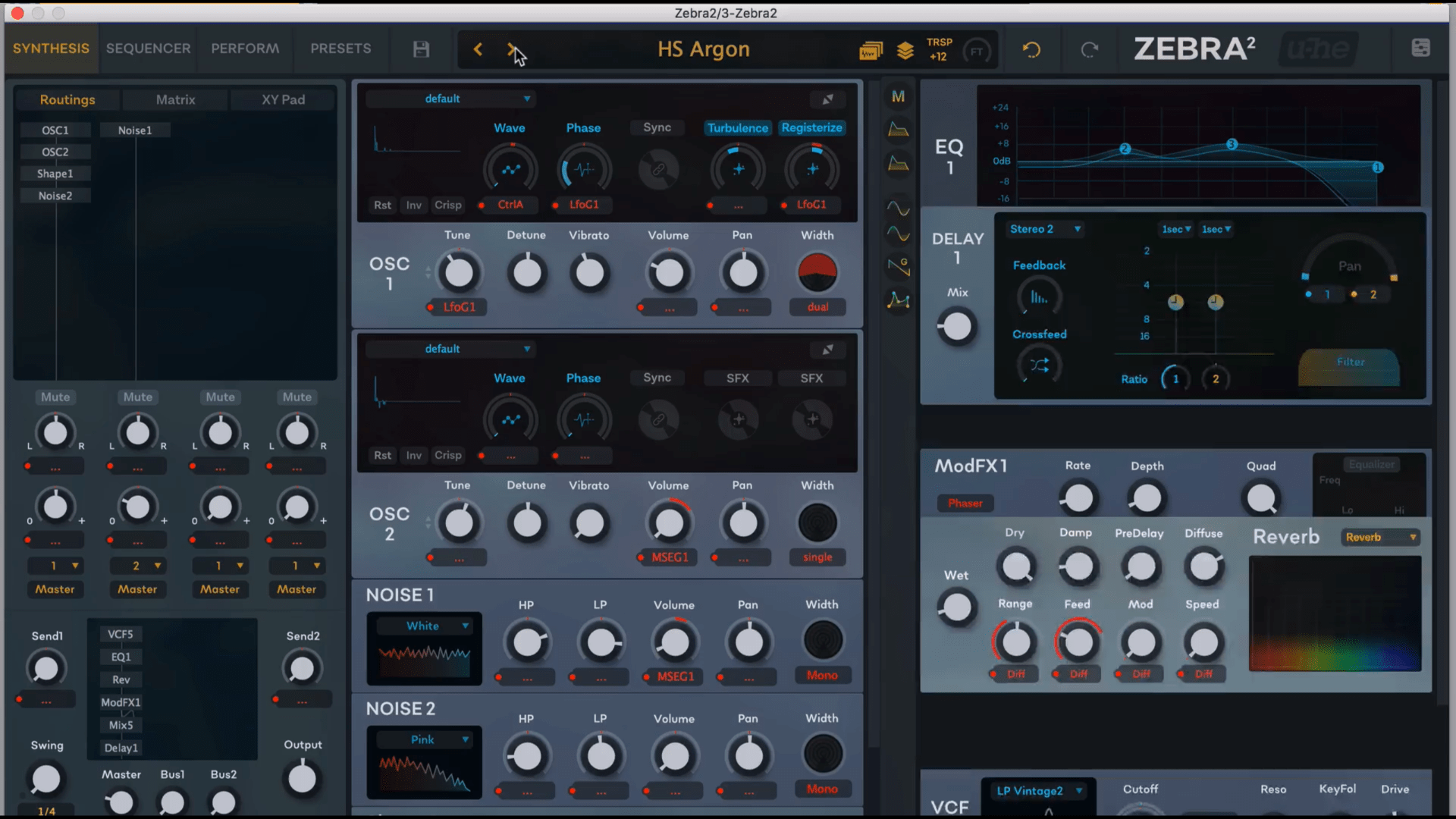Click OSC 1 Width red knob
Screen dimensions: 1456x819
[817, 273]
